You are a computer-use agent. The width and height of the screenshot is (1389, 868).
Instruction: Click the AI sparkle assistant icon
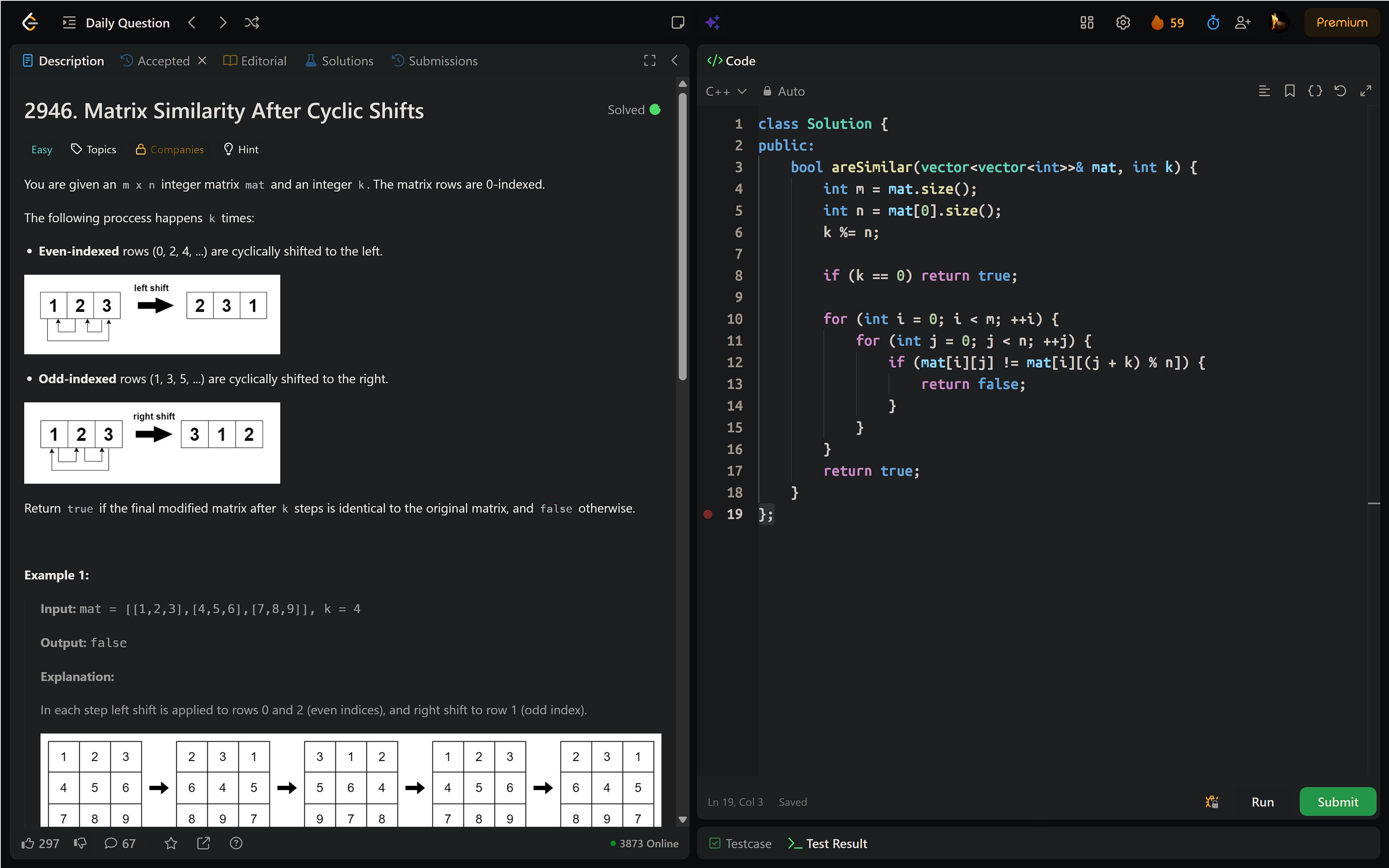713,22
